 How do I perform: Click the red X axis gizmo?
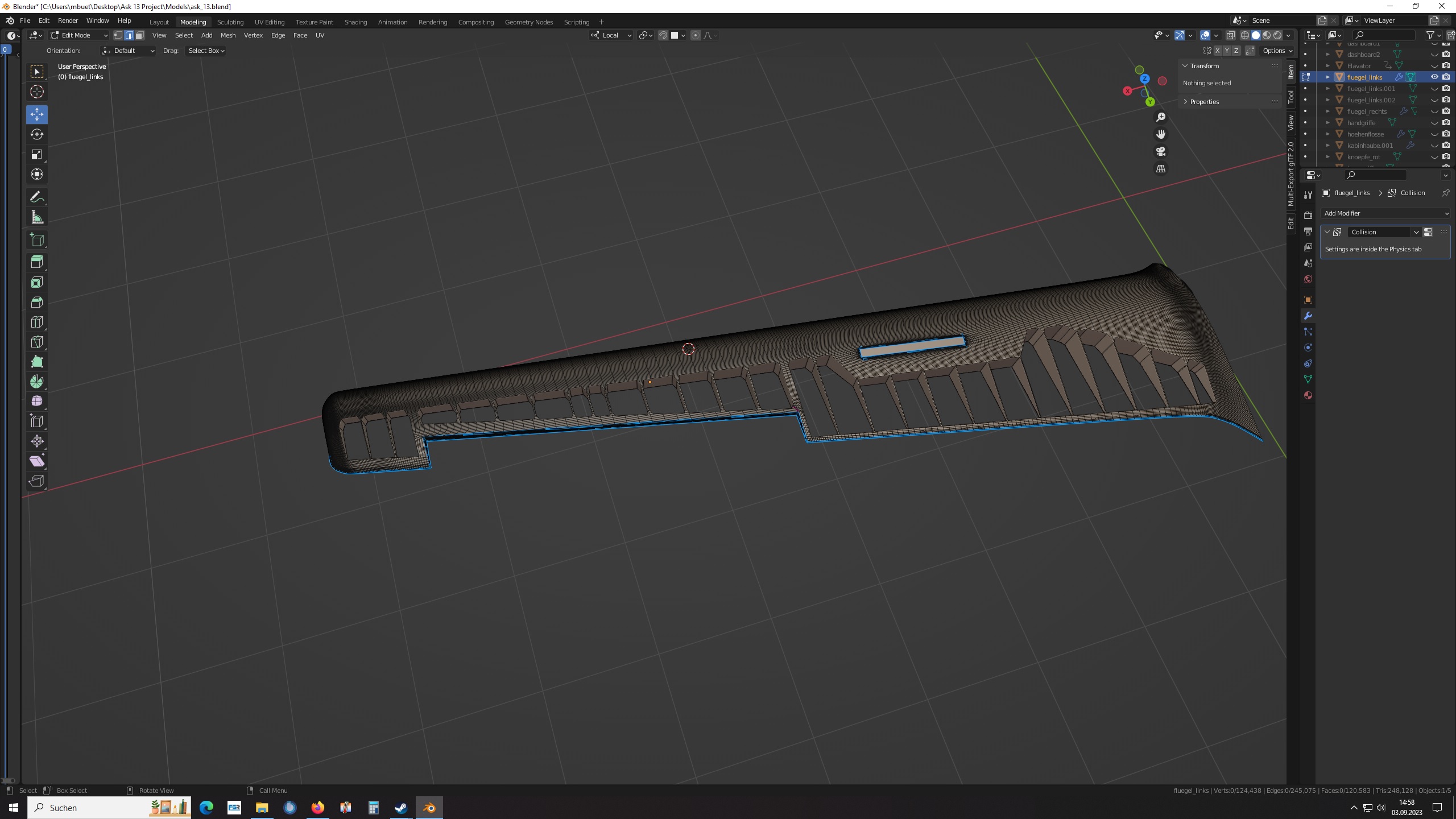[1127, 91]
